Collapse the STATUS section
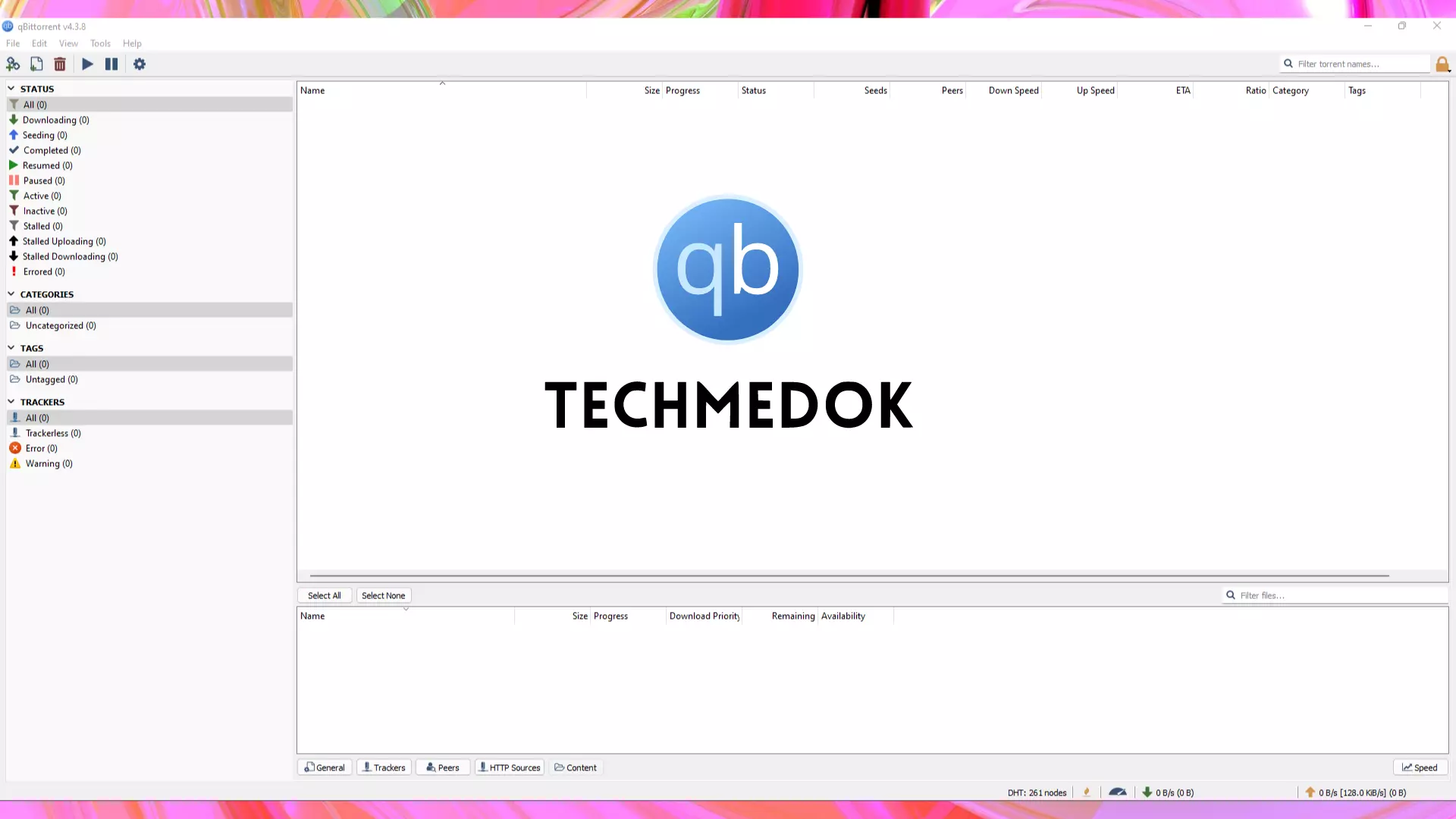 coord(11,89)
